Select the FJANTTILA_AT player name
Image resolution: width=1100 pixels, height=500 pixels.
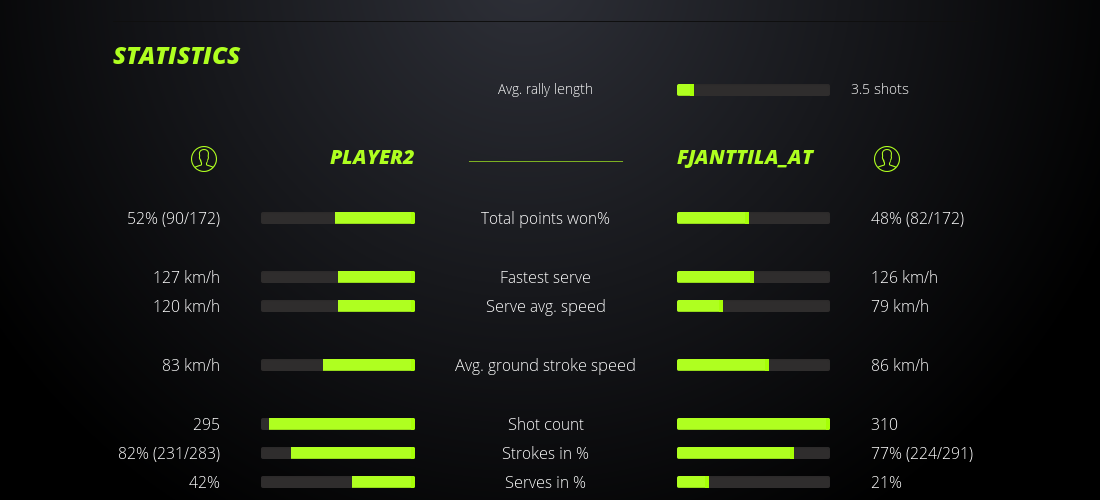(745, 158)
